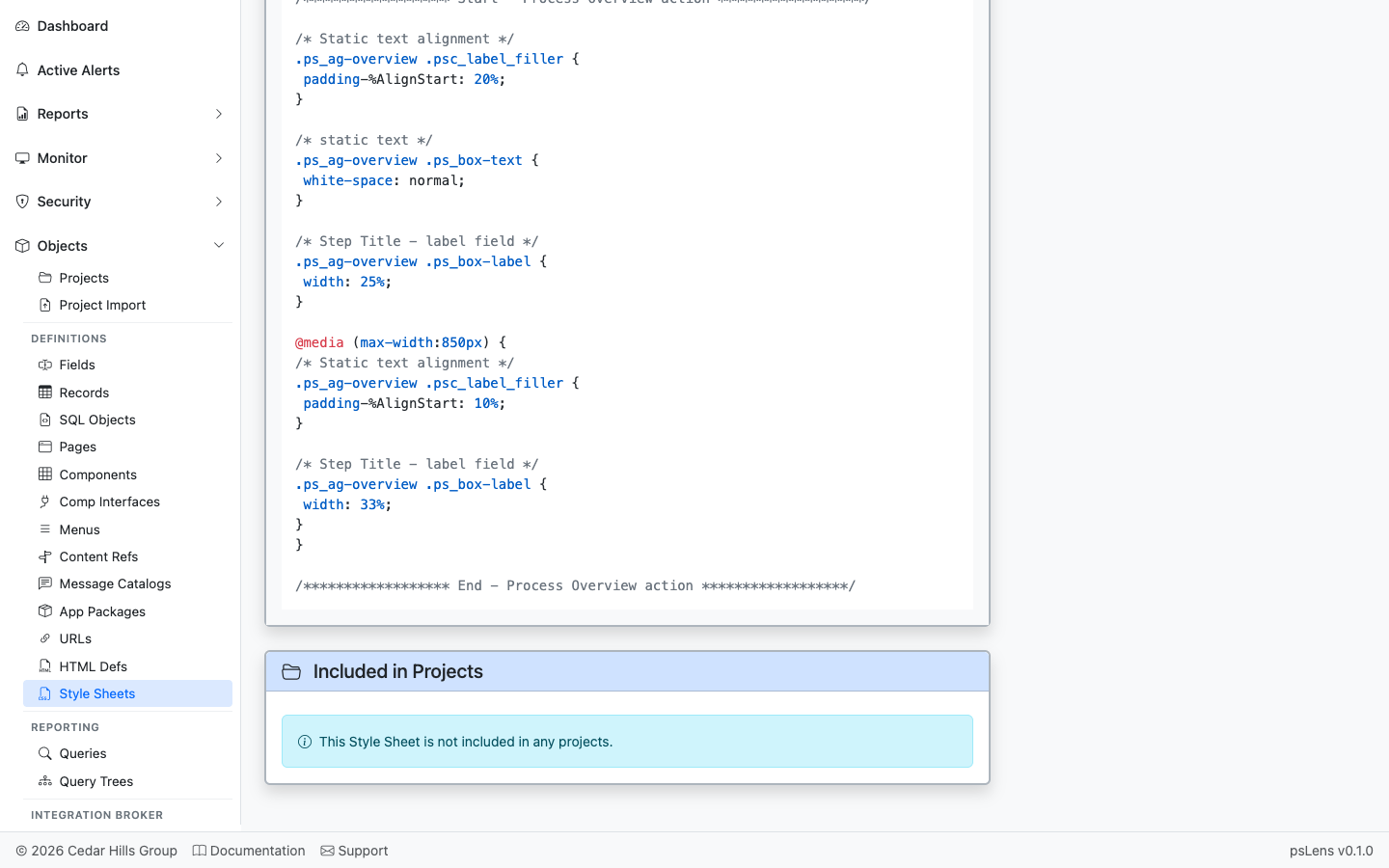
Task: Click the '@media' rule in code
Action: 319,342
